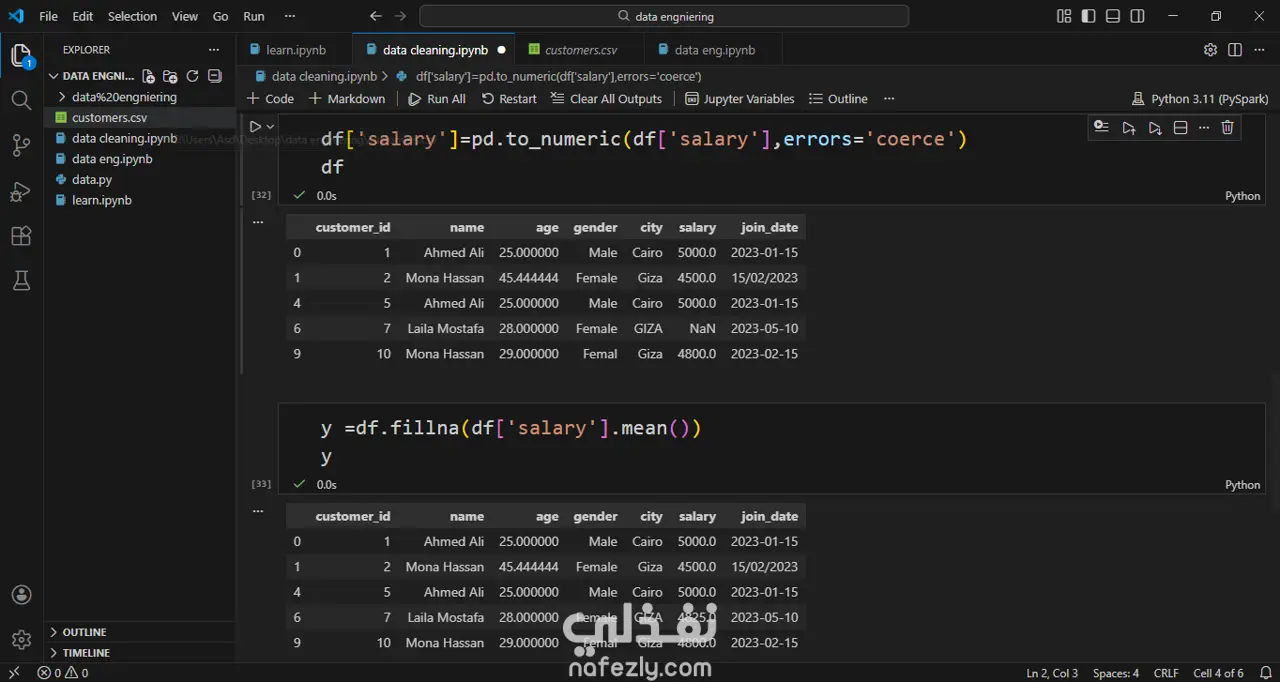The height and width of the screenshot is (682, 1280).
Task: Click Run All in notebook toolbar
Action: coord(437,99)
